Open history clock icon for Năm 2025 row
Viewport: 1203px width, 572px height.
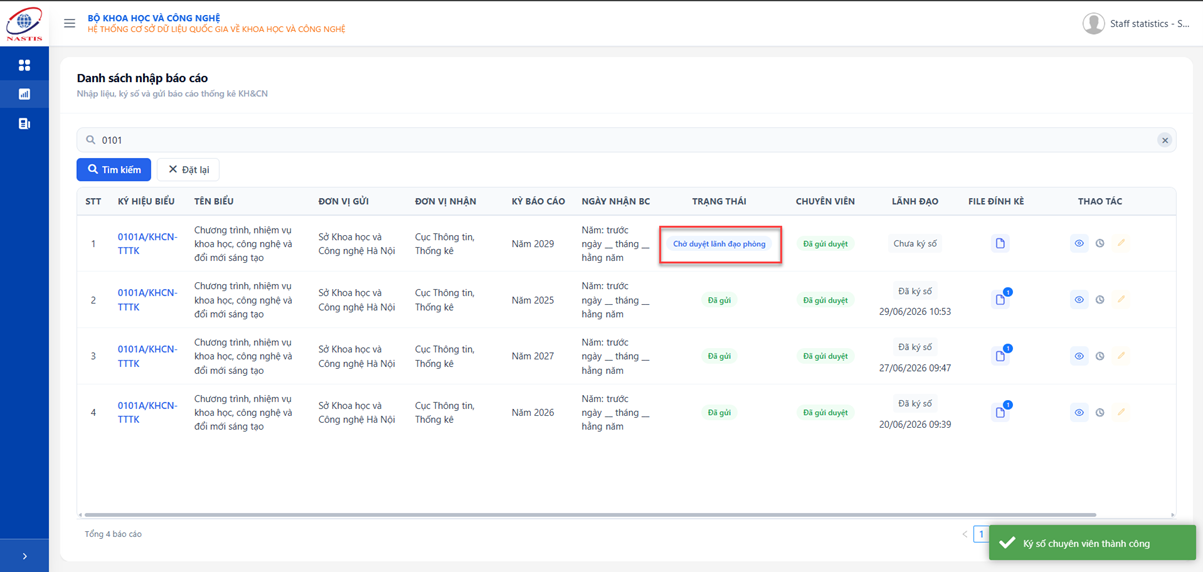pyautogui.click(x=1100, y=299)
